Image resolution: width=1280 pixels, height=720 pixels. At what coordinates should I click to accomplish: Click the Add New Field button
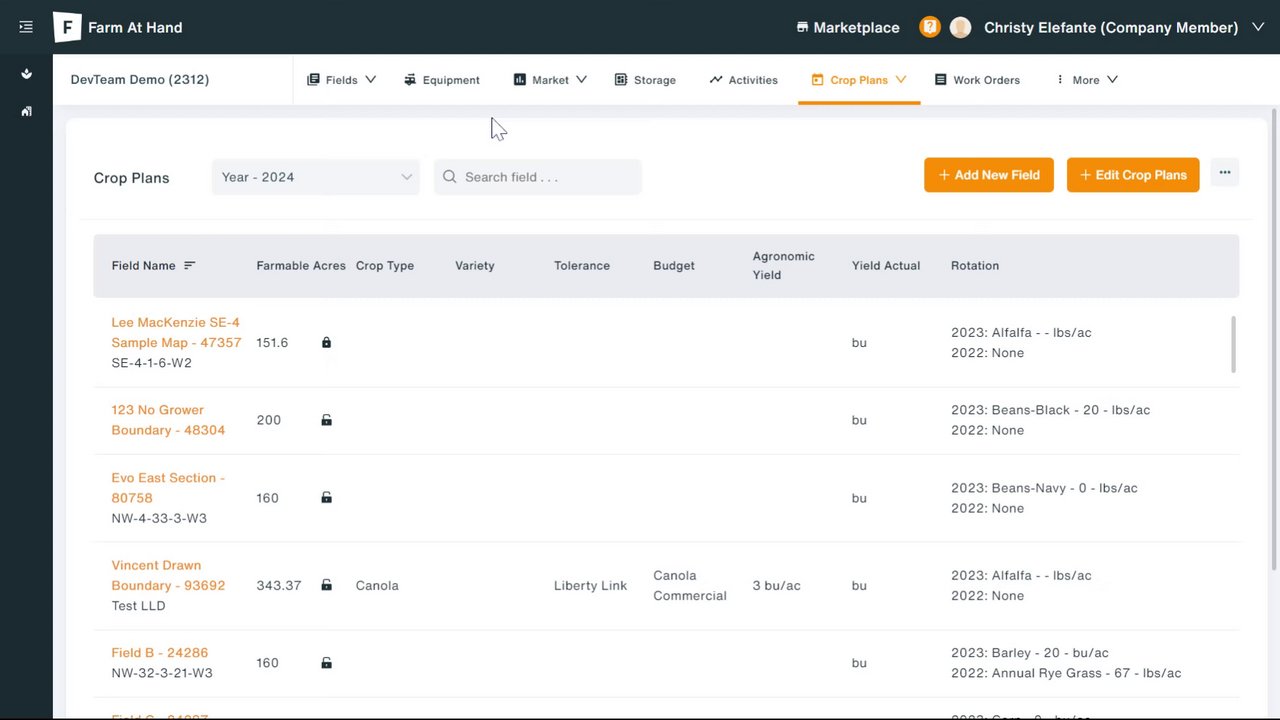point(988,175)
